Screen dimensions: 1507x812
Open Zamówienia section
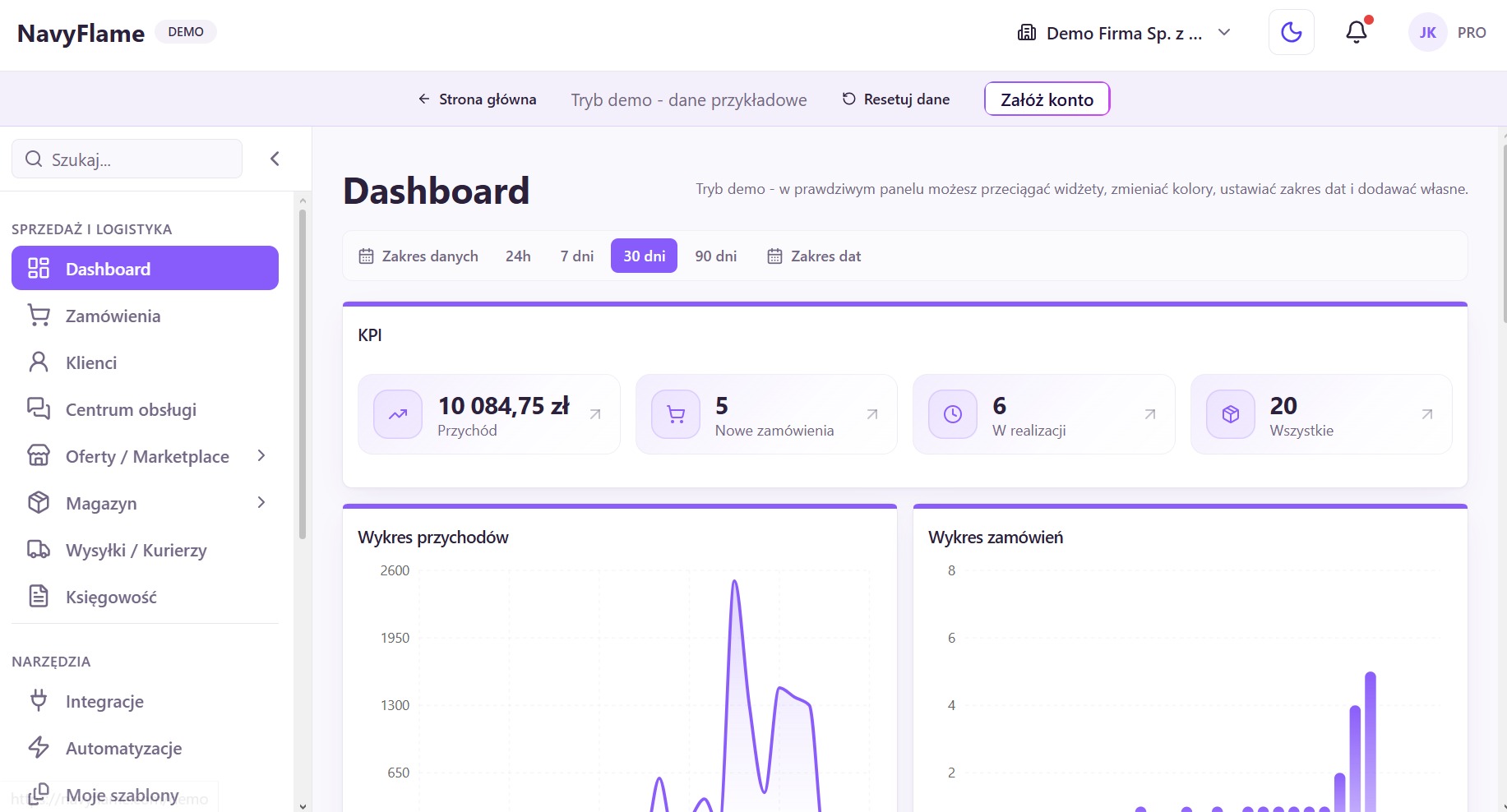tap(145, 316)
